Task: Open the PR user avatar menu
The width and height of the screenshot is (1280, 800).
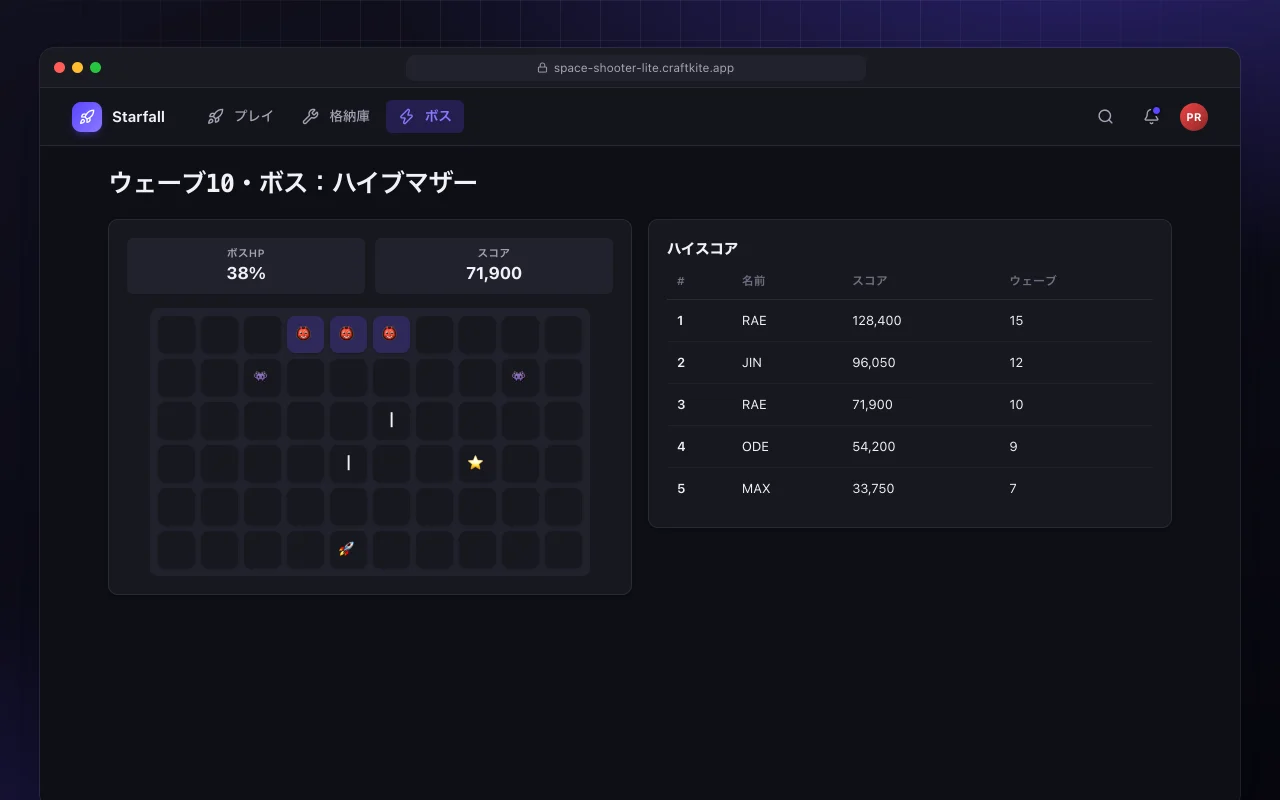Action: click(x=1193, y=117)
